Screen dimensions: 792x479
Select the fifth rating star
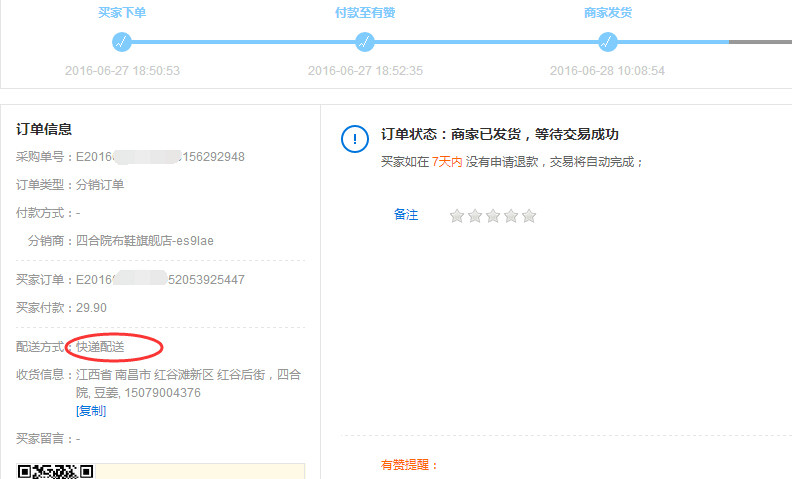coord(529,216)
